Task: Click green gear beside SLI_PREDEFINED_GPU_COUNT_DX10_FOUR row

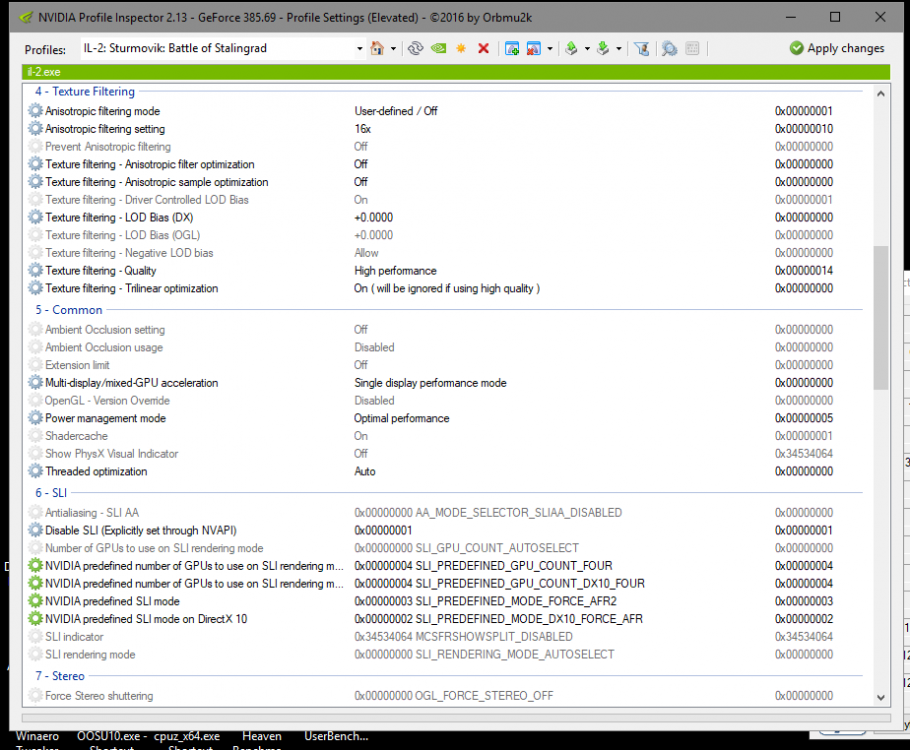Action: point(35,583)
